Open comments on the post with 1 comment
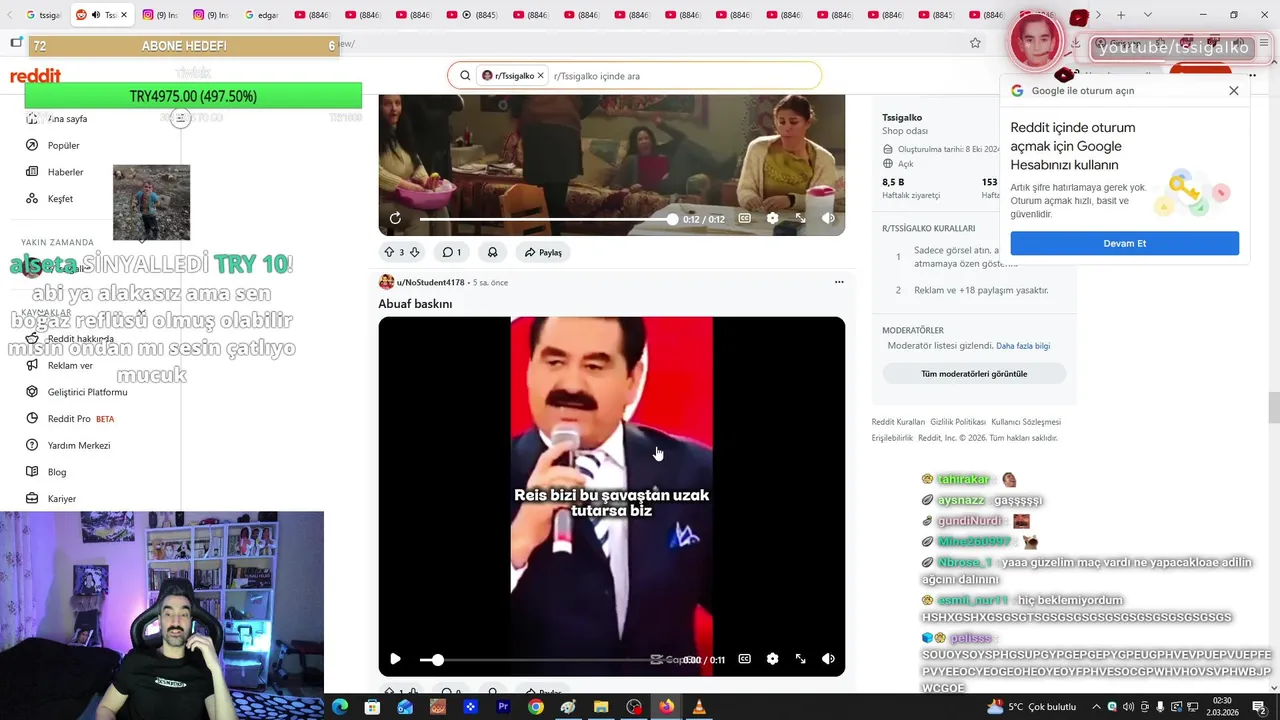This screenshot has height=720, width=1280. [451, 252]
